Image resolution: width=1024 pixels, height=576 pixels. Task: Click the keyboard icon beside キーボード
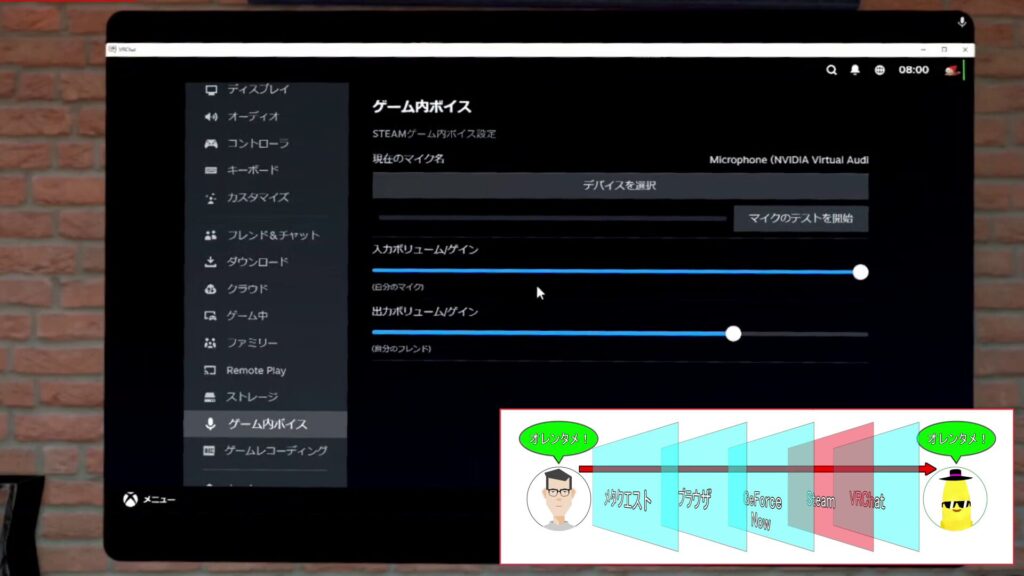point(211,170)
